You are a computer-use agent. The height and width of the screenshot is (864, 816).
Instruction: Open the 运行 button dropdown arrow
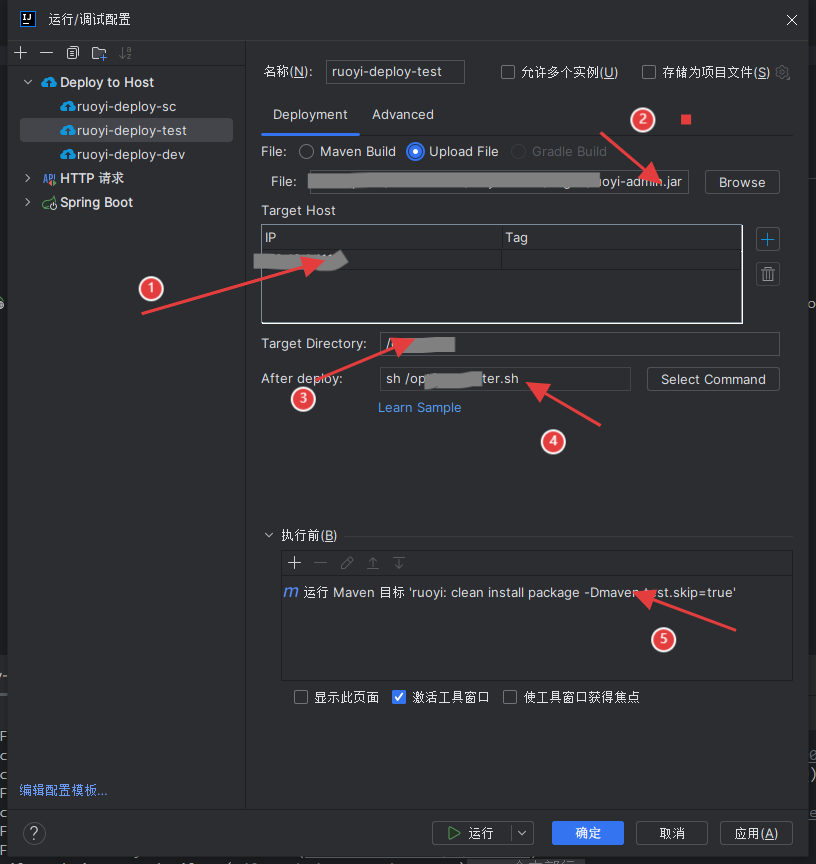[x=522, y=833]
